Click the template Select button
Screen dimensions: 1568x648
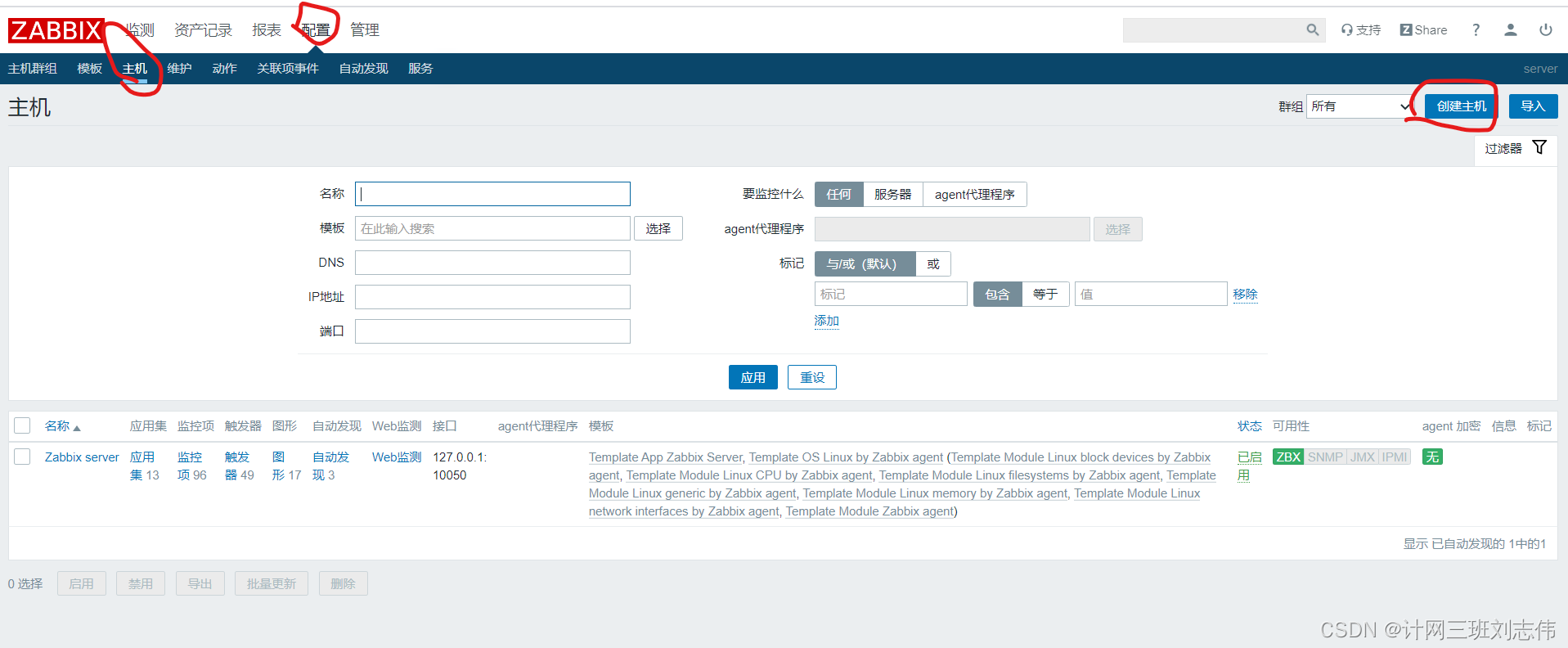[658, 228]
